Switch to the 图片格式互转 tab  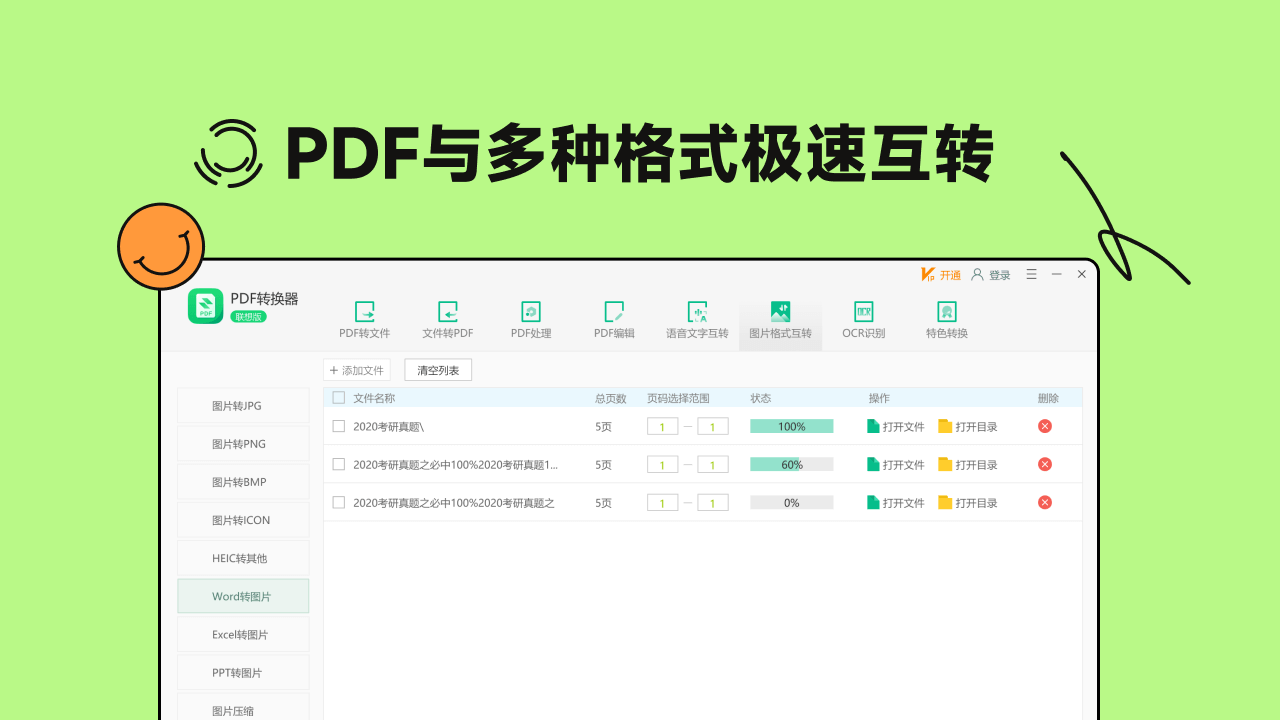780,320
